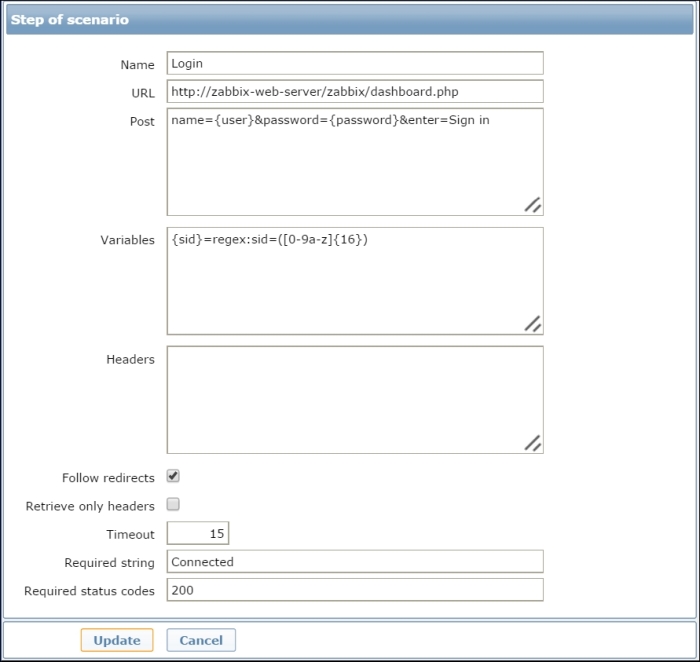Focus the Name field containing Login
The height and width of the screenshot is (662, 700).
coord(355,64)
